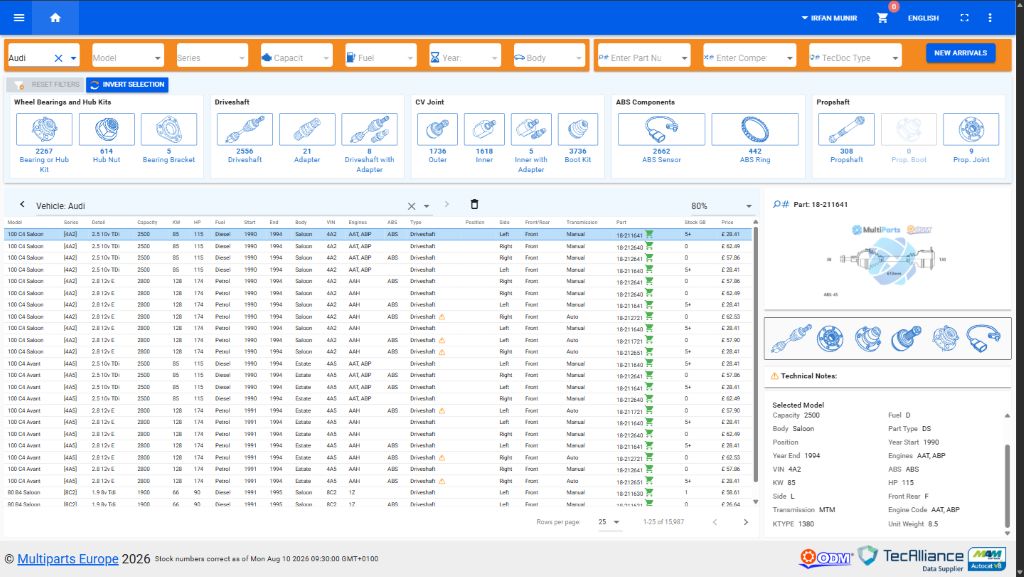The width and height of the screenshot is (1024, 577).
Task: Go to the home page icon
Action: point(56,18)
